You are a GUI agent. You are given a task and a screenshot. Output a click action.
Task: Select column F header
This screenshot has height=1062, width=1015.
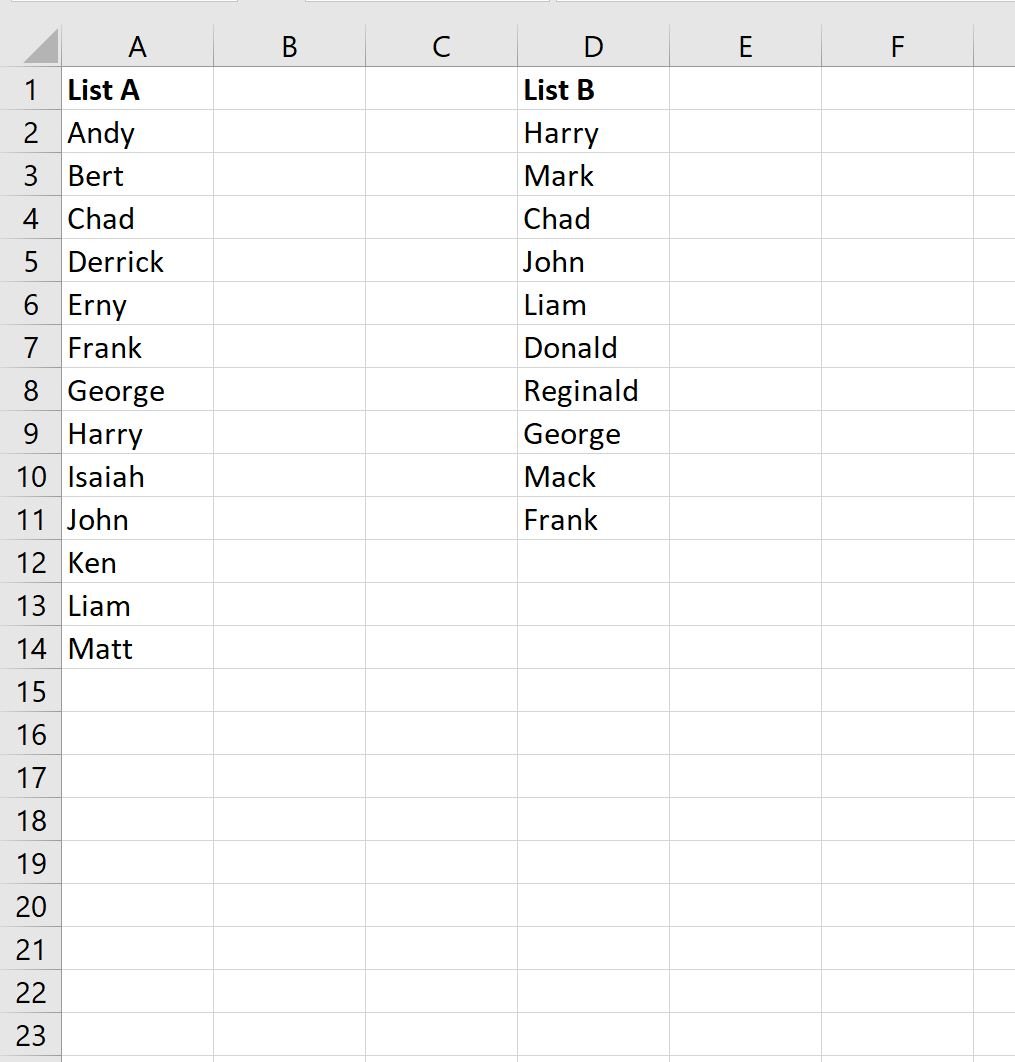pyautogui.click(x=897, y=46)
